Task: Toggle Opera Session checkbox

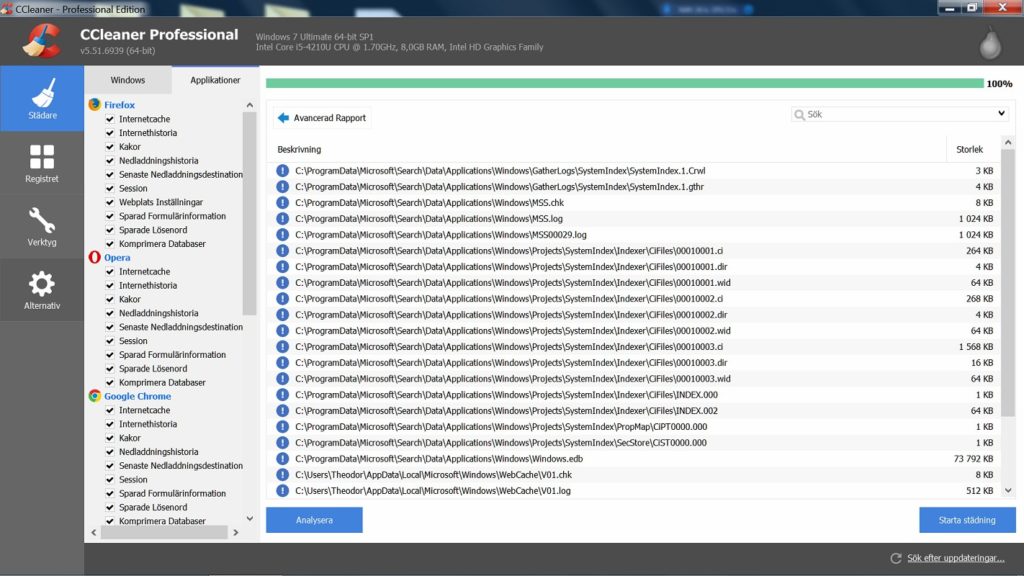Action: tap(110, 341)
